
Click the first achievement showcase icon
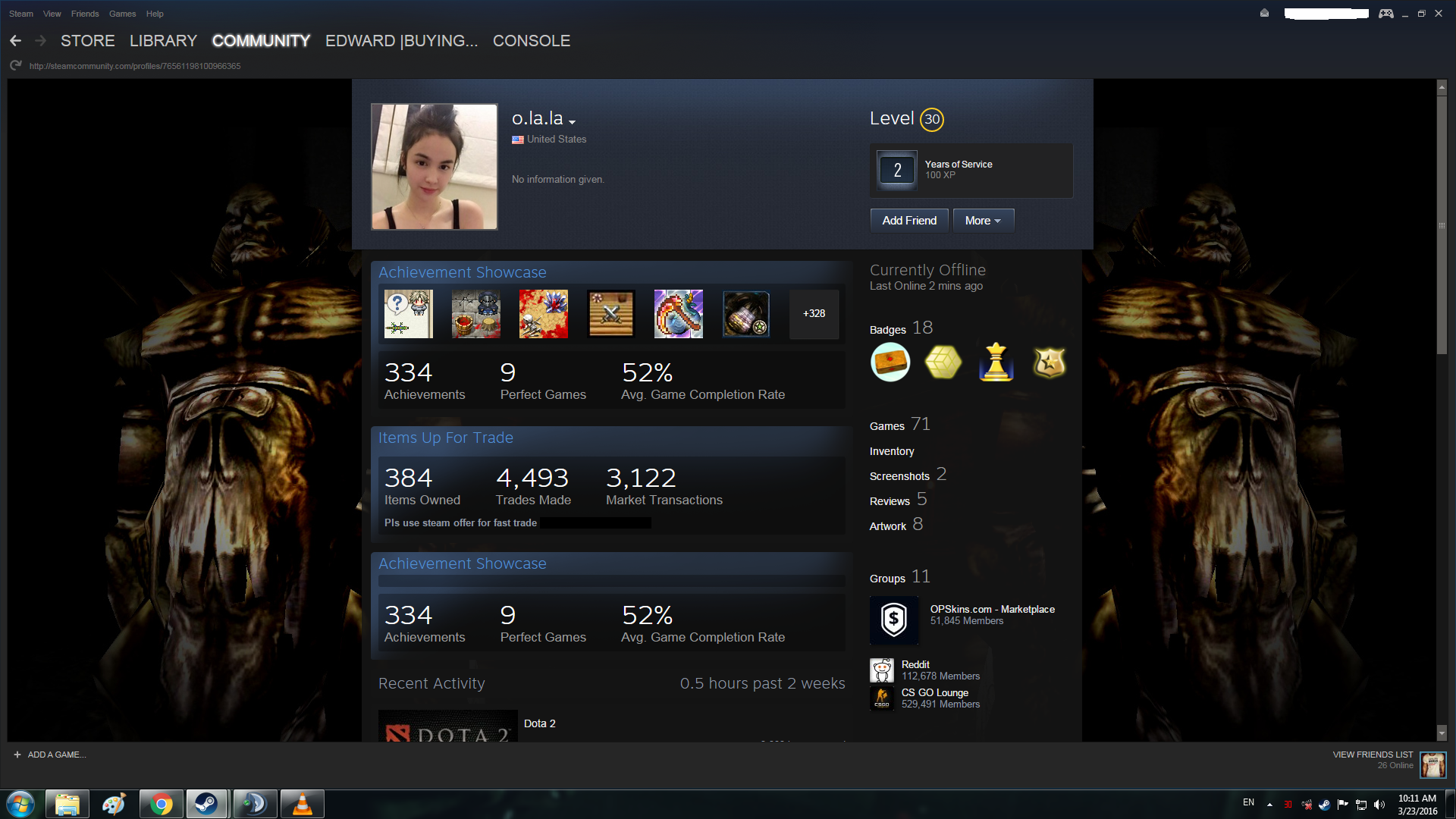(408, 314)
